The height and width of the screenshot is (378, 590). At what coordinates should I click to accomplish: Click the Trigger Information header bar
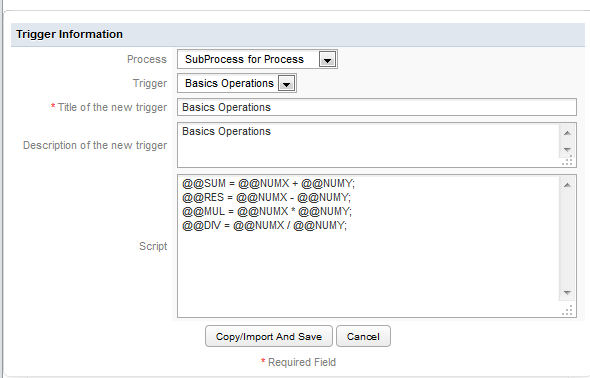(298, 35)
